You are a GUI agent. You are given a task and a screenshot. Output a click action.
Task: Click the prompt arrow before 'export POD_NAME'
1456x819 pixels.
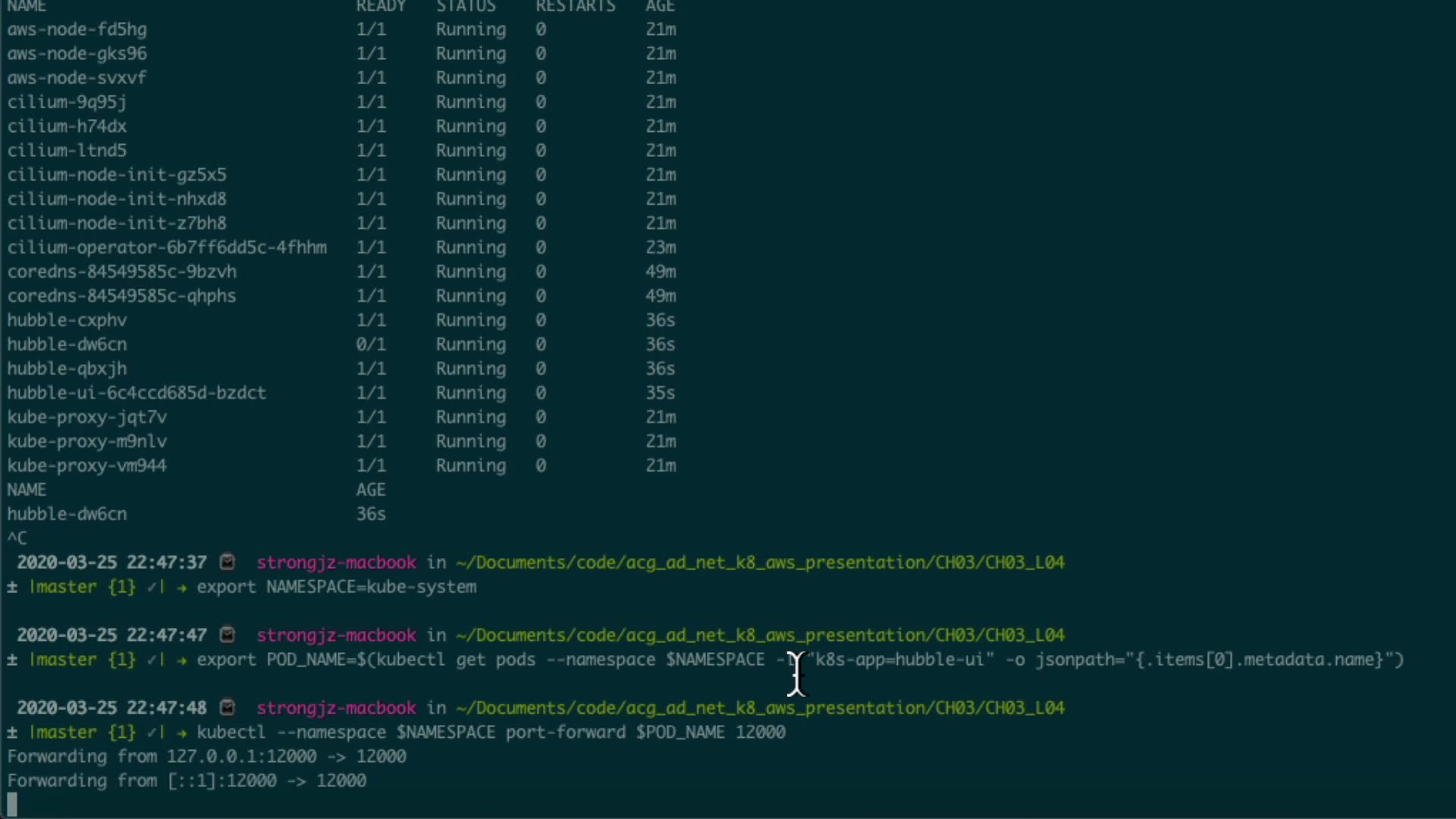(182, 660)
